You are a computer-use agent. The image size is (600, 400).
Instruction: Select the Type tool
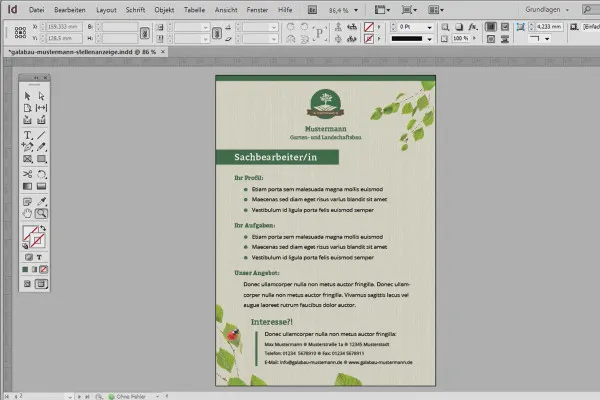(27, 135)
